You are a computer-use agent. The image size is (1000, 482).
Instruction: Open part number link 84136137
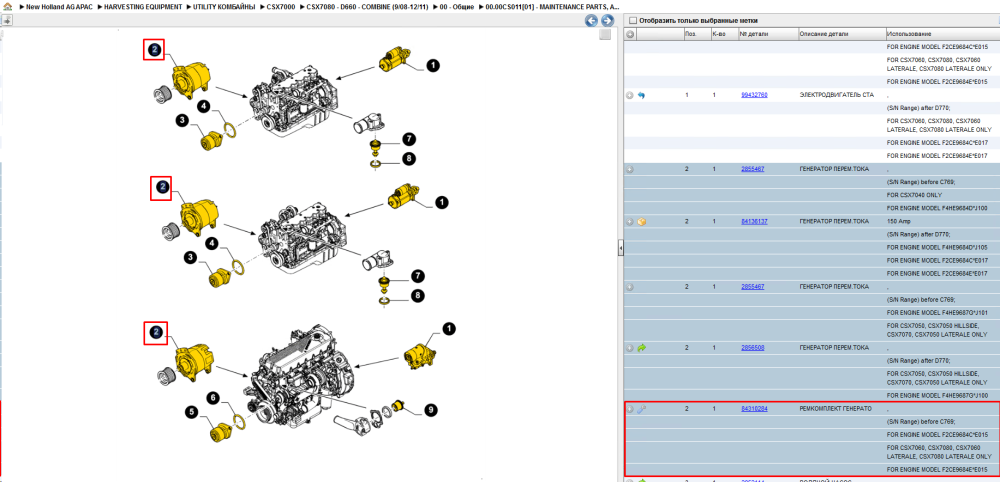point(754,221)
